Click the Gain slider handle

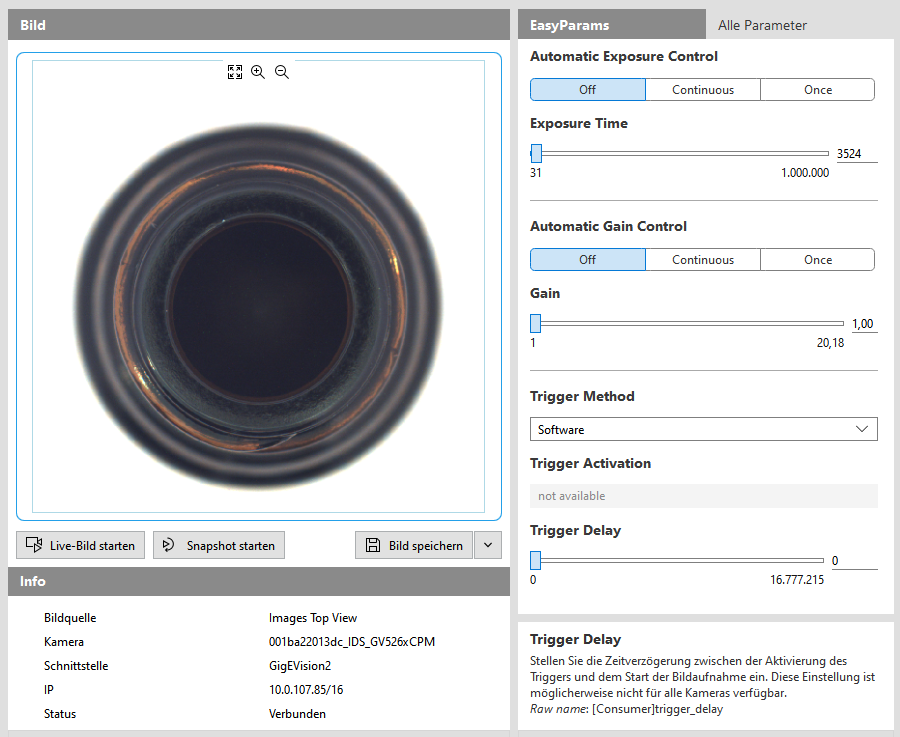pos(535,323)
